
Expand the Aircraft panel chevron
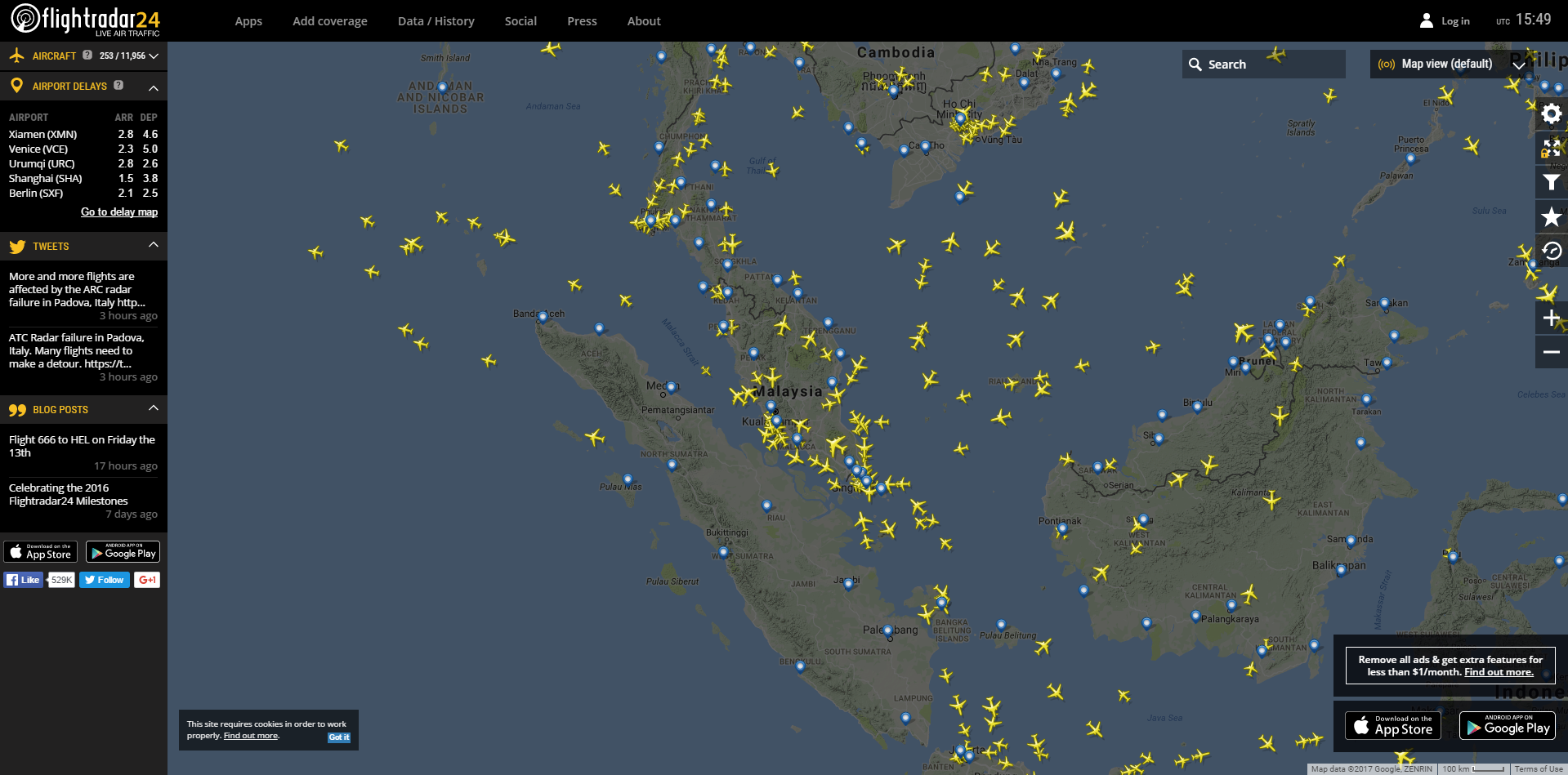click(x=154, y=56)
